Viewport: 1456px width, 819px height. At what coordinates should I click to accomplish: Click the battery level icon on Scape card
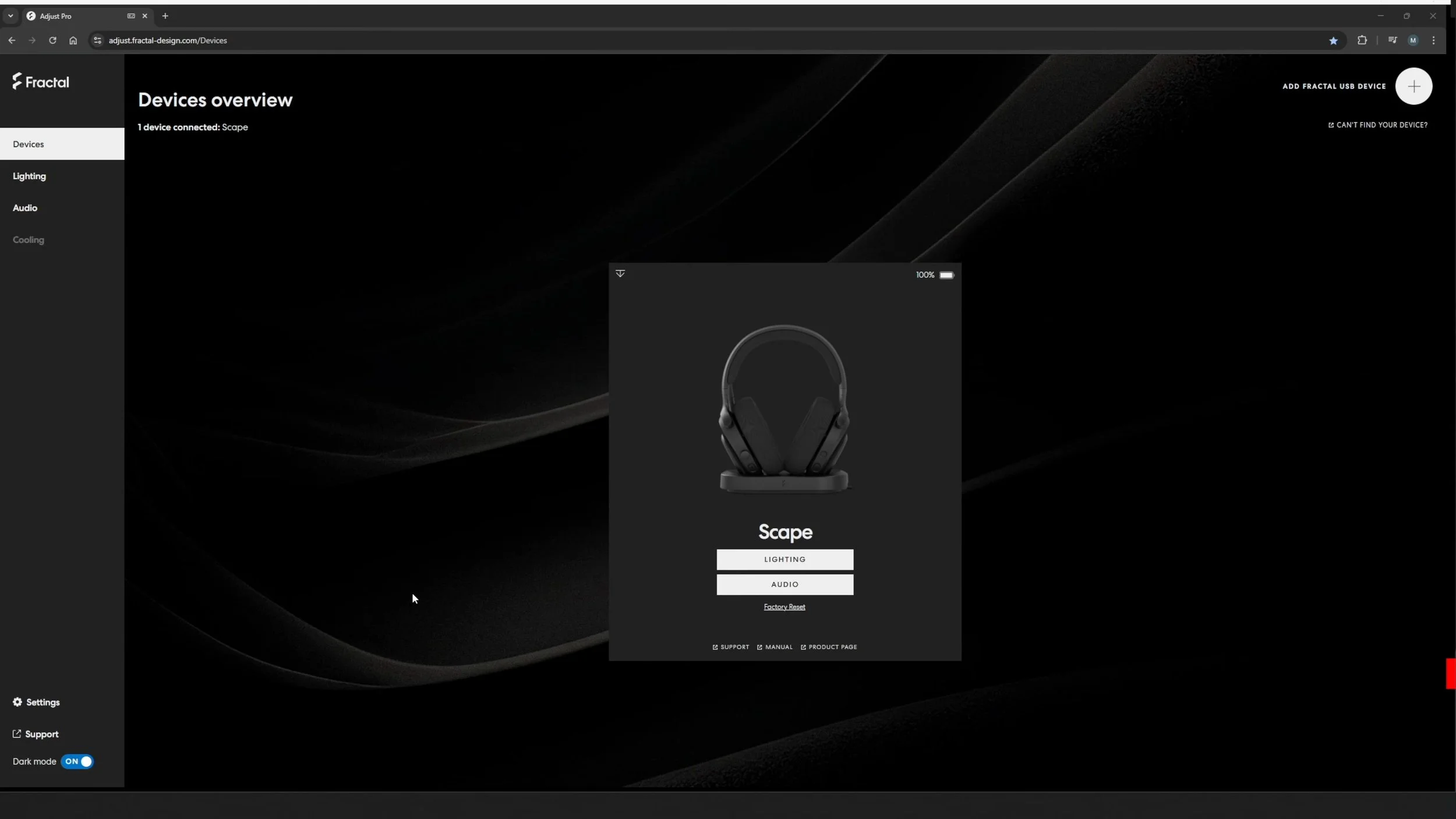coord(946,275)
